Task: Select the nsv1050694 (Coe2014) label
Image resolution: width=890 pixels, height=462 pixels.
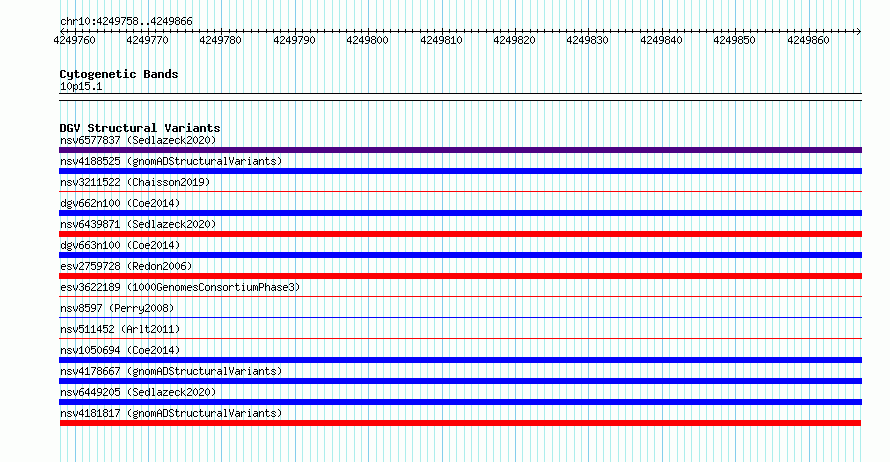Action: tap(120, 350)
